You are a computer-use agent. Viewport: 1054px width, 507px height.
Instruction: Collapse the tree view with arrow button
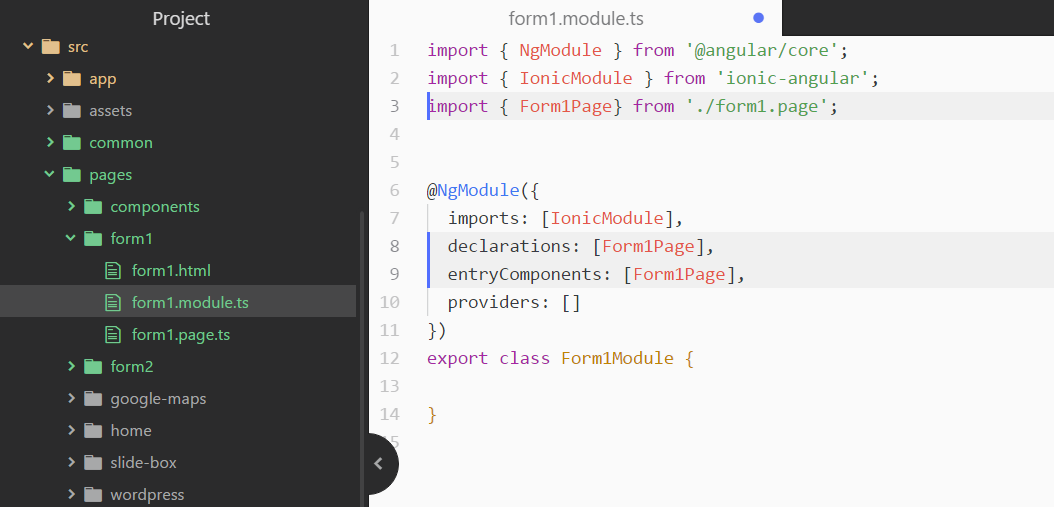pos(379,463)
